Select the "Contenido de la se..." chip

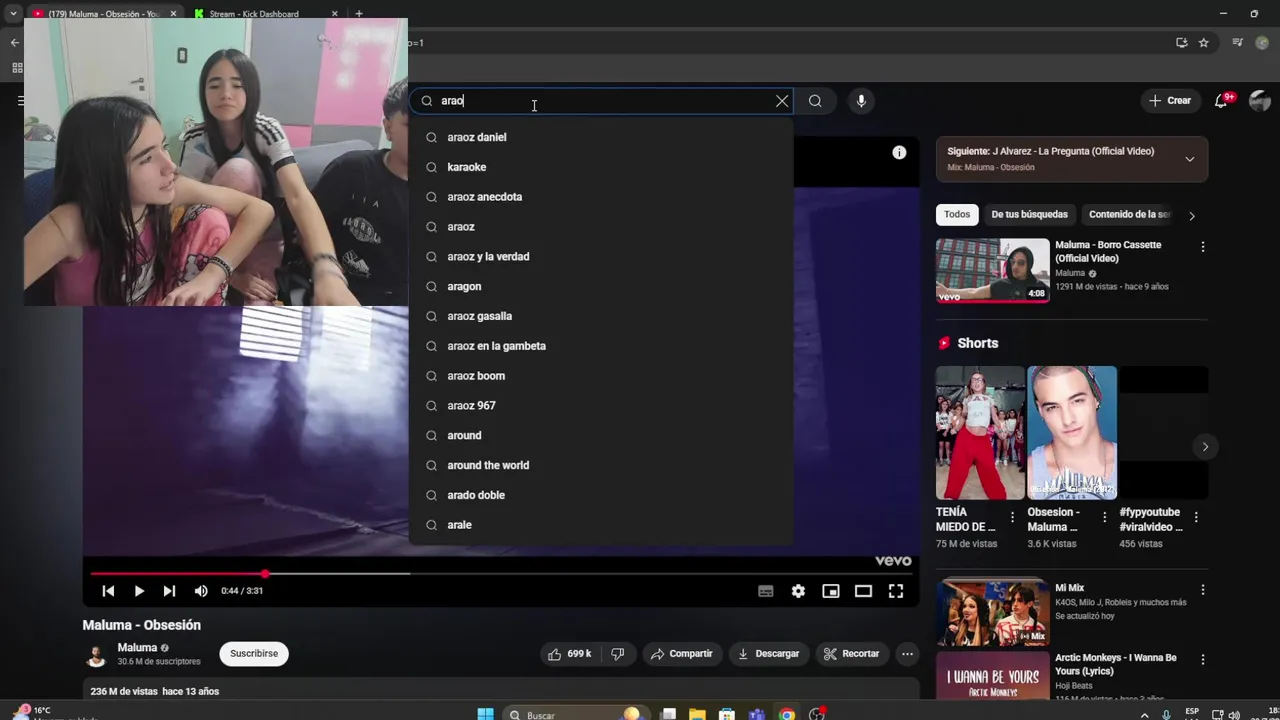tap(1129, 215)
